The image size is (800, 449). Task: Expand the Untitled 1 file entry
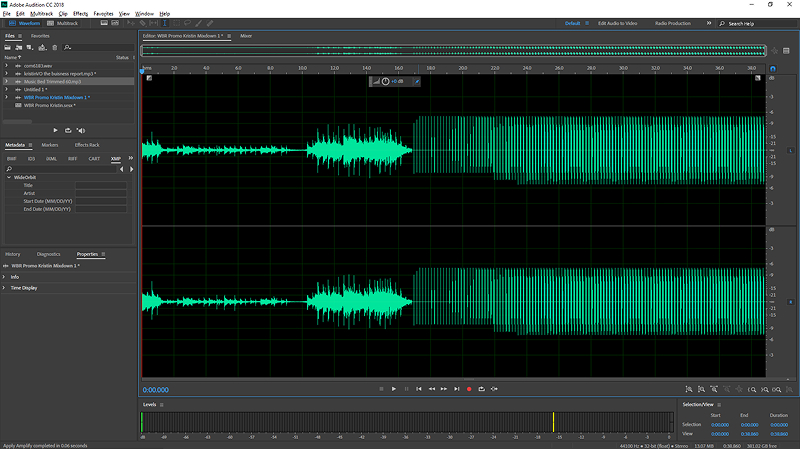coord(7,89)
